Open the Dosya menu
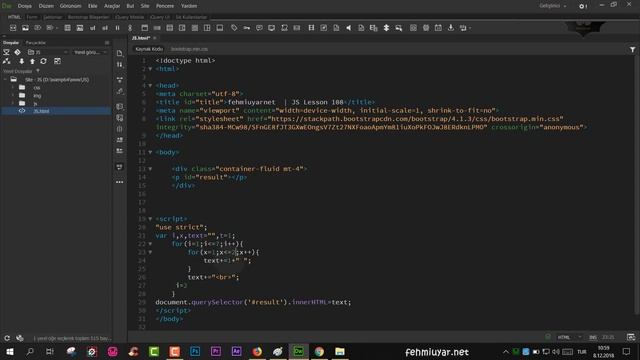 point(24,6)
